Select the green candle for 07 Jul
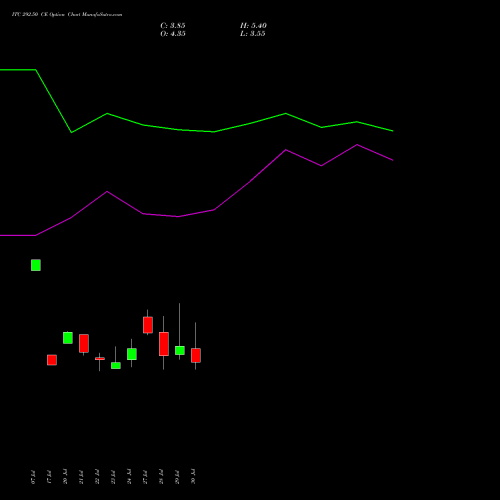 [x=36, y=265]
